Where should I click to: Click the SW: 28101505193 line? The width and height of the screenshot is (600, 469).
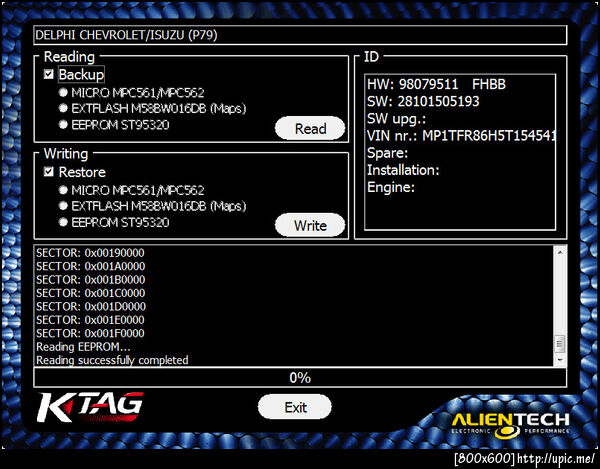[x=423, y=101]
